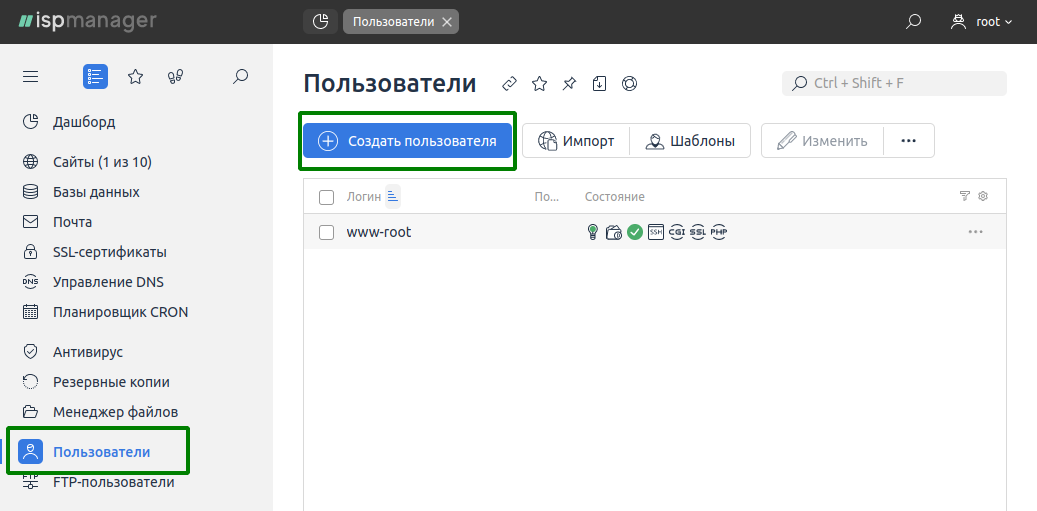1037x511 pixels.
Task: Click Создать пользователя button
Action: coord(407,141)
